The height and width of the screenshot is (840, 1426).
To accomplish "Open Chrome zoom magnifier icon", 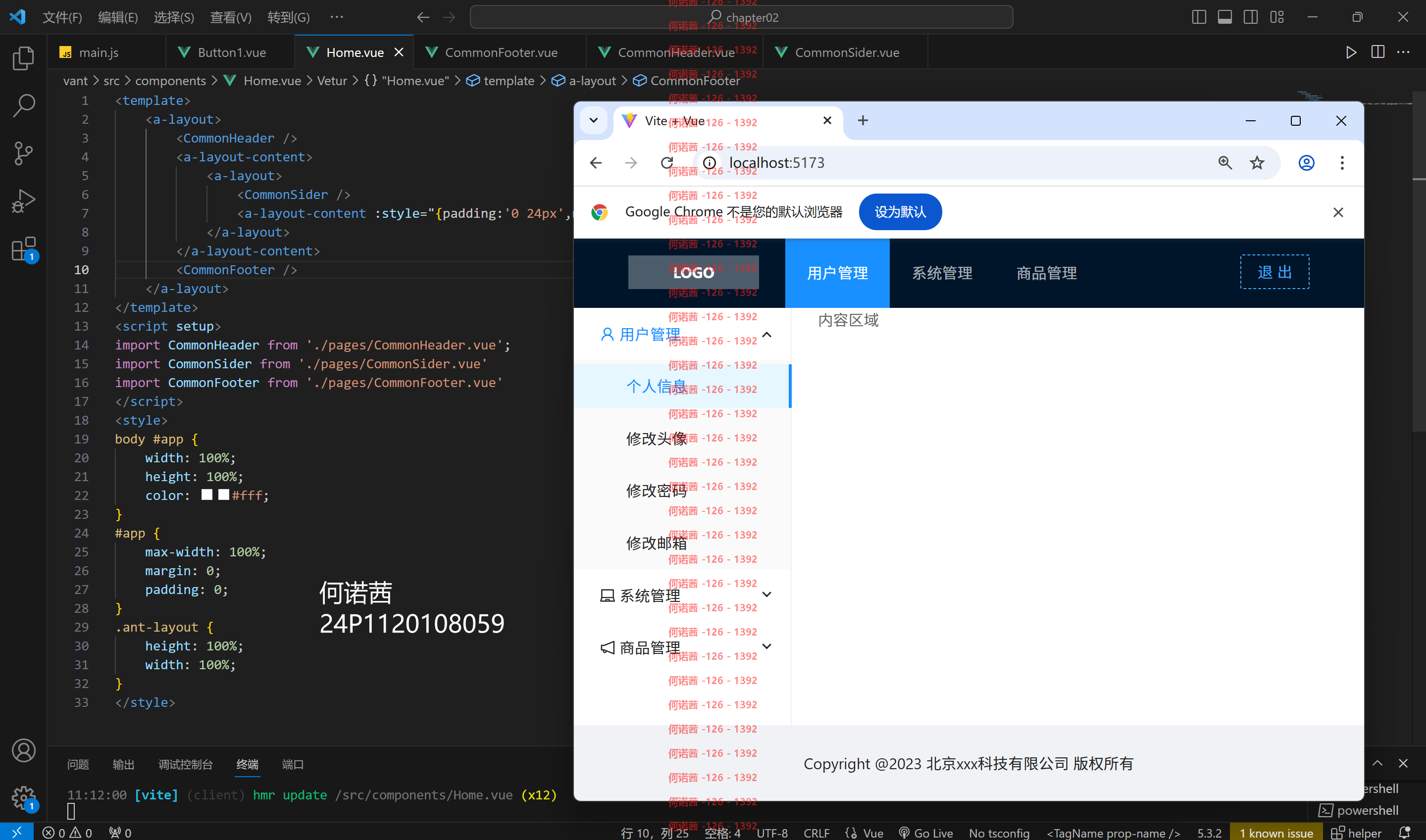I will (1224, 163).
